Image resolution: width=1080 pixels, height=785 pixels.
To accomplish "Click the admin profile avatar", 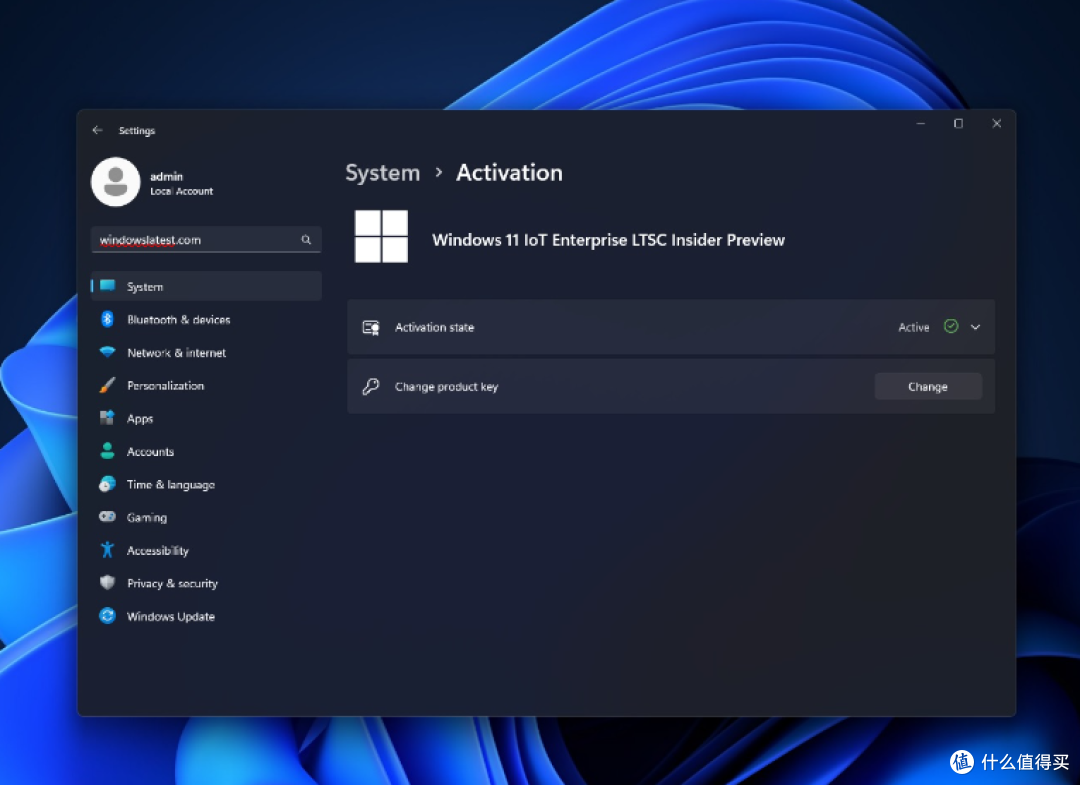I will coord(115,182).
